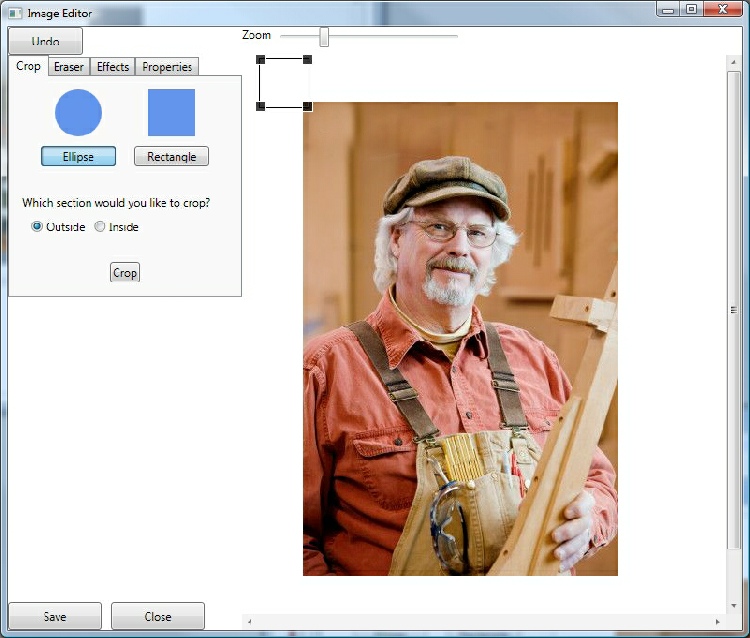This screenshot has width=750, height=638.
Task: Click the bottom-right crop selection handle
Action: tap(307, 106)
